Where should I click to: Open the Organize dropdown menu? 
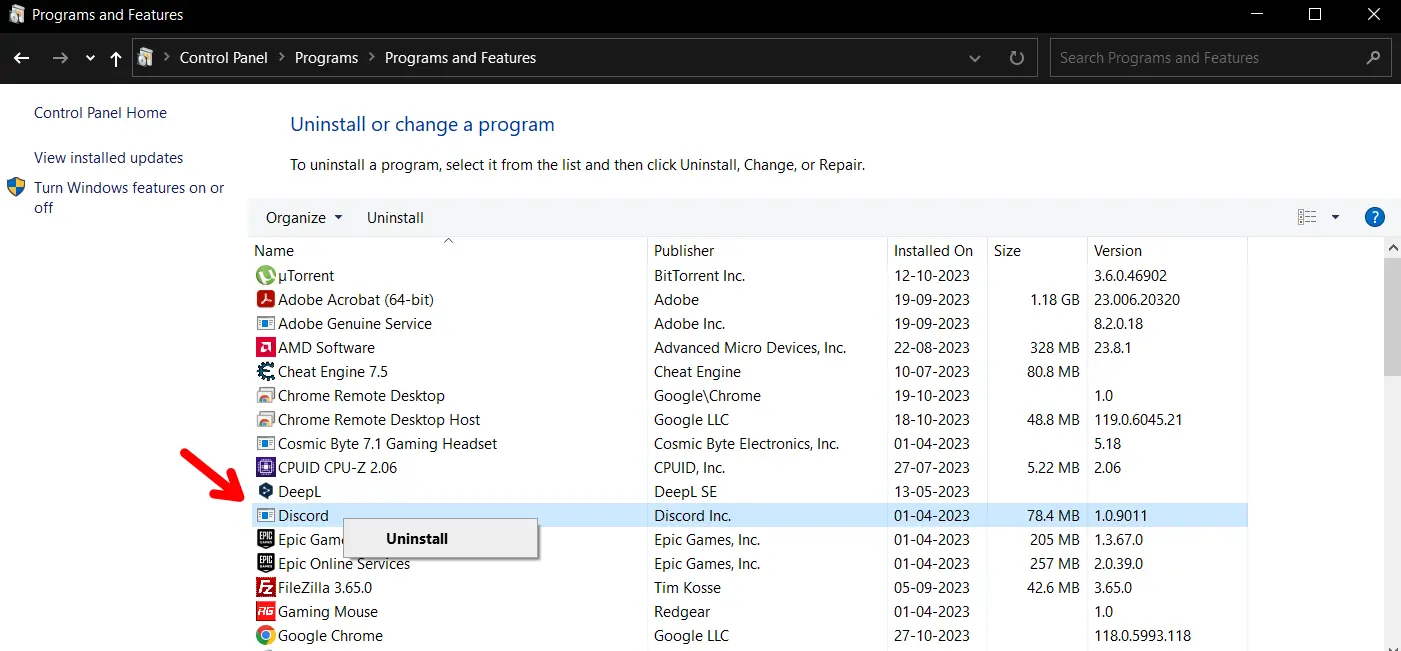coord(304,217)
